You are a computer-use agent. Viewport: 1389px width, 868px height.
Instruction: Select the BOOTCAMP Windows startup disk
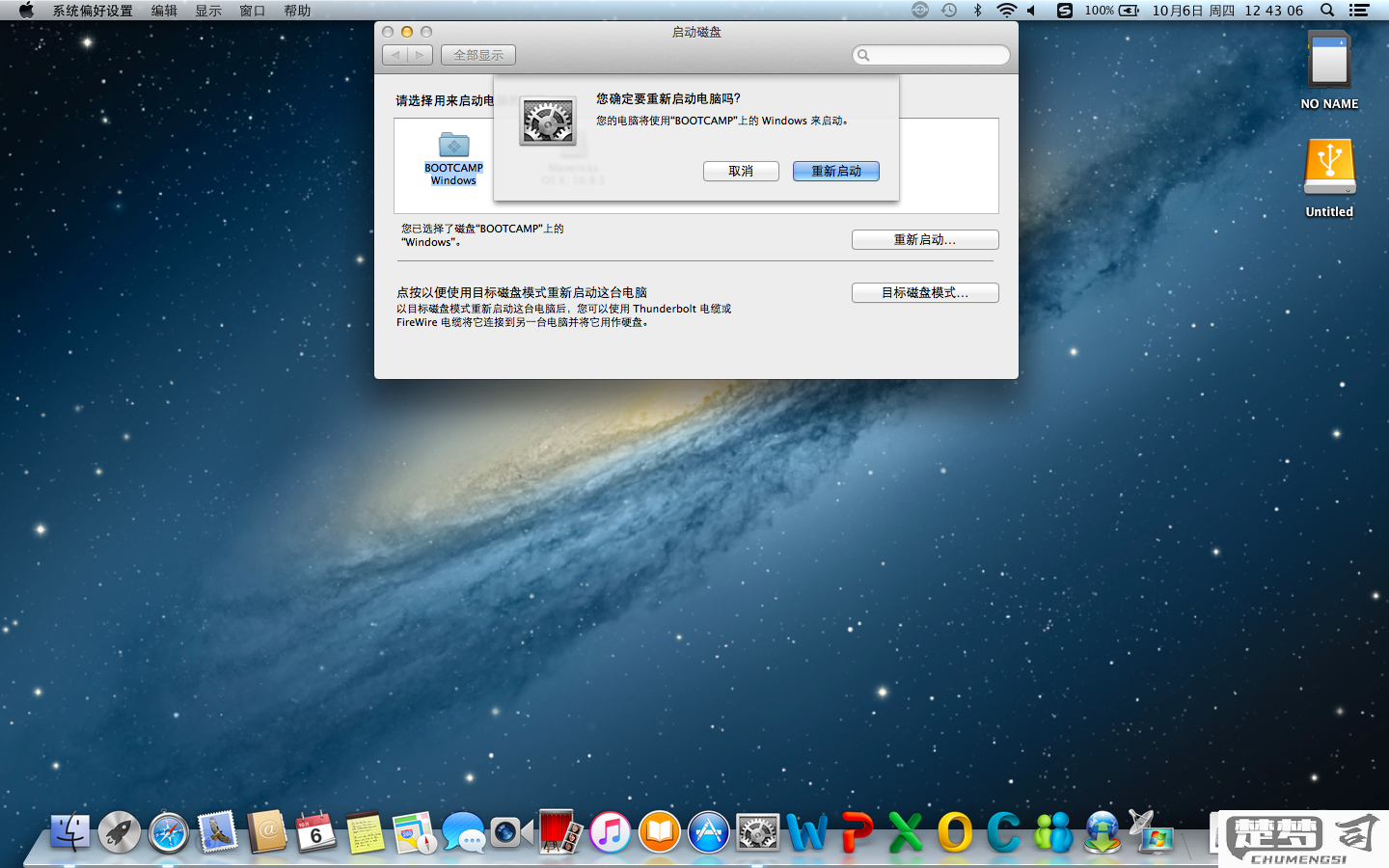(453, 158)
